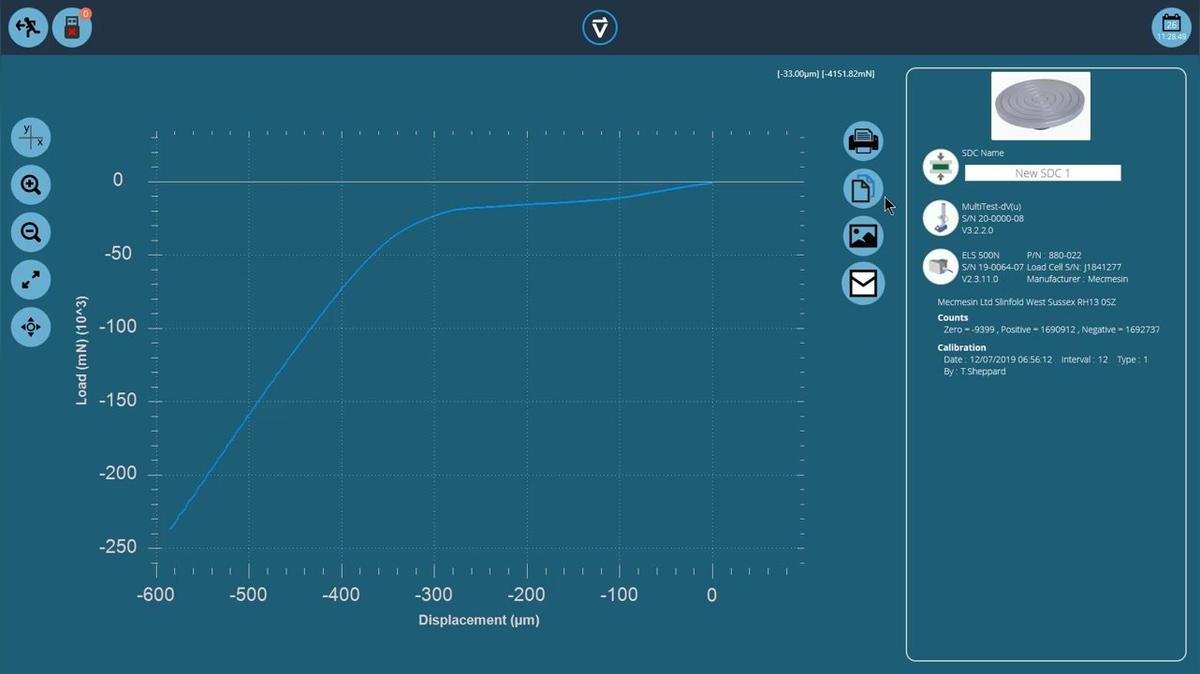Open the USB device status icon
The width and height of the screenshot is (1200, 674).
(x=72, y=27)
